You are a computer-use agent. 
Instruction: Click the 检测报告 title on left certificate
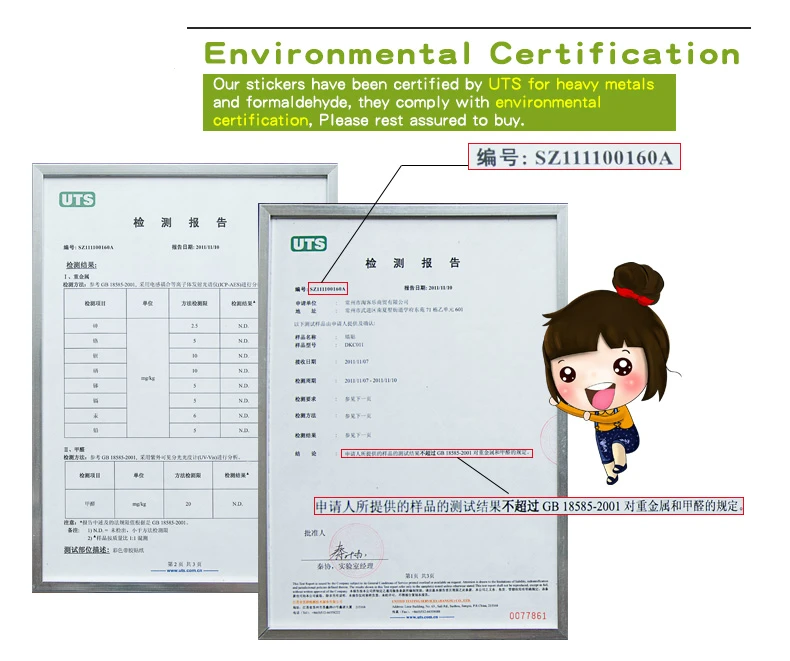180,223
